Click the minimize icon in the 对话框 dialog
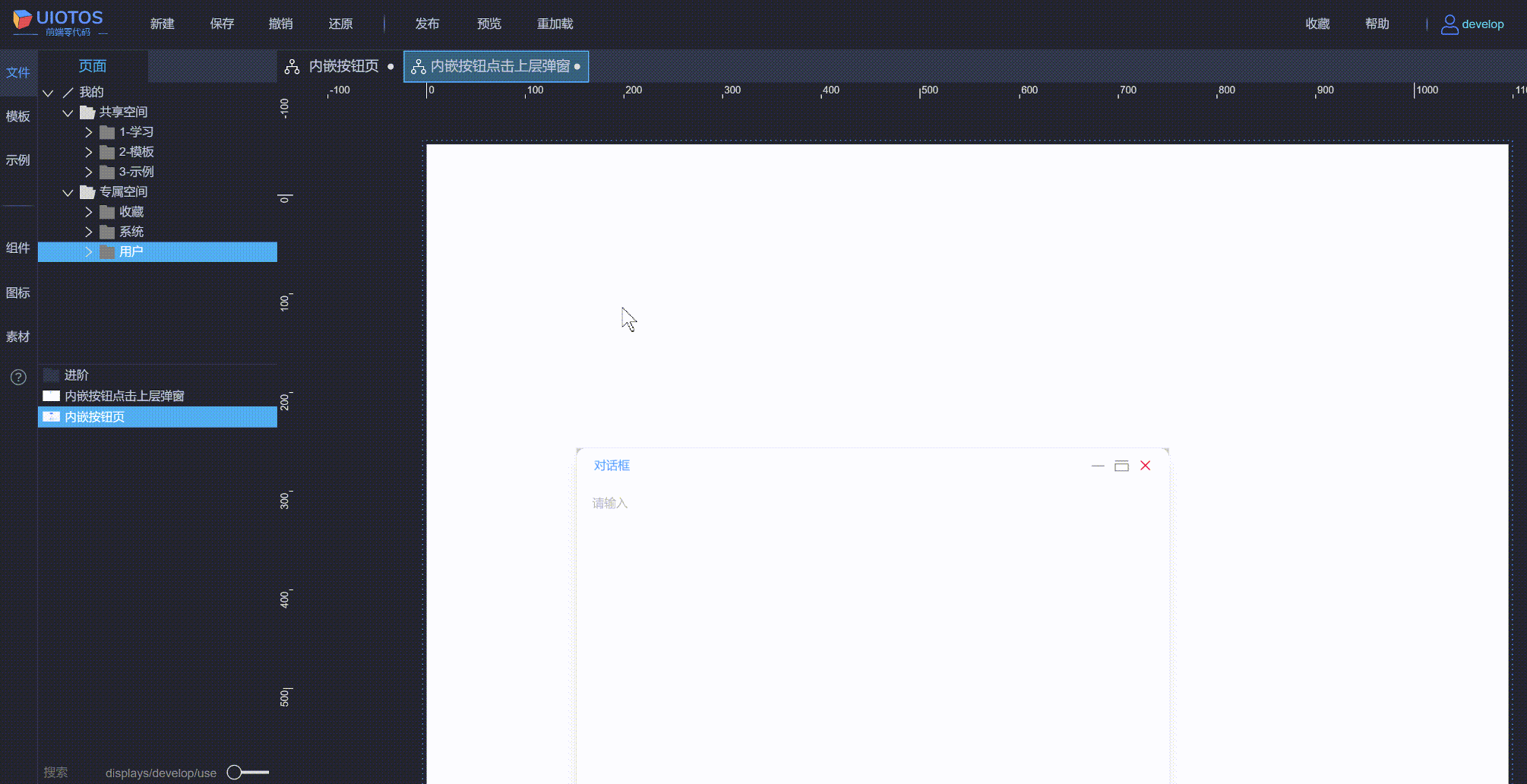1527x784 pixels. 1097,466
